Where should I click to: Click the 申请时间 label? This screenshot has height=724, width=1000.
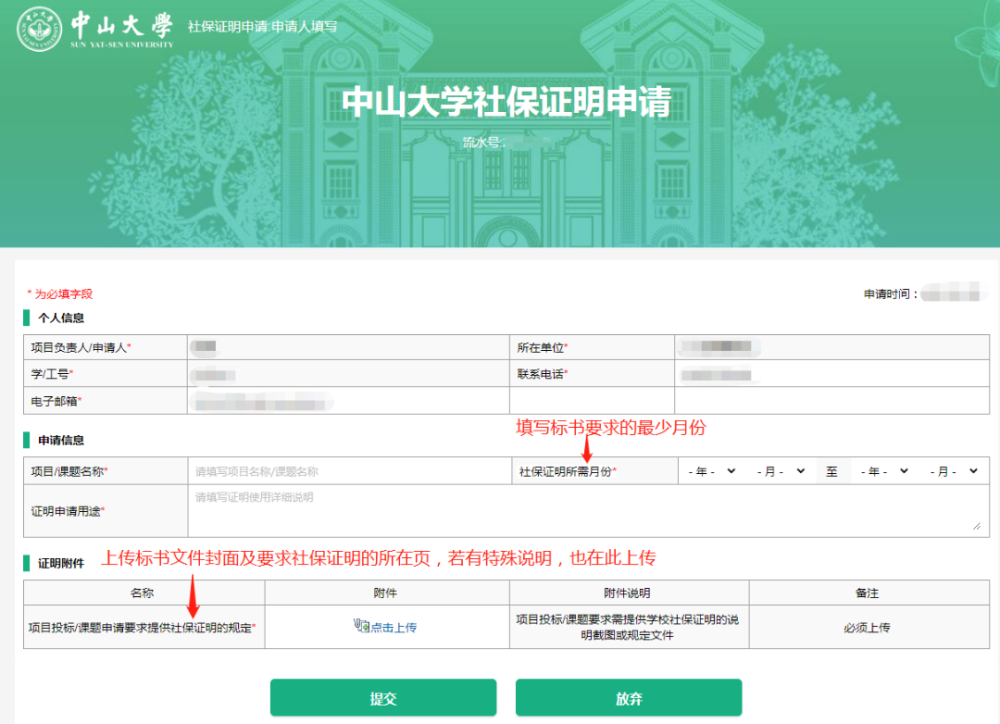(x=890, y=294)
